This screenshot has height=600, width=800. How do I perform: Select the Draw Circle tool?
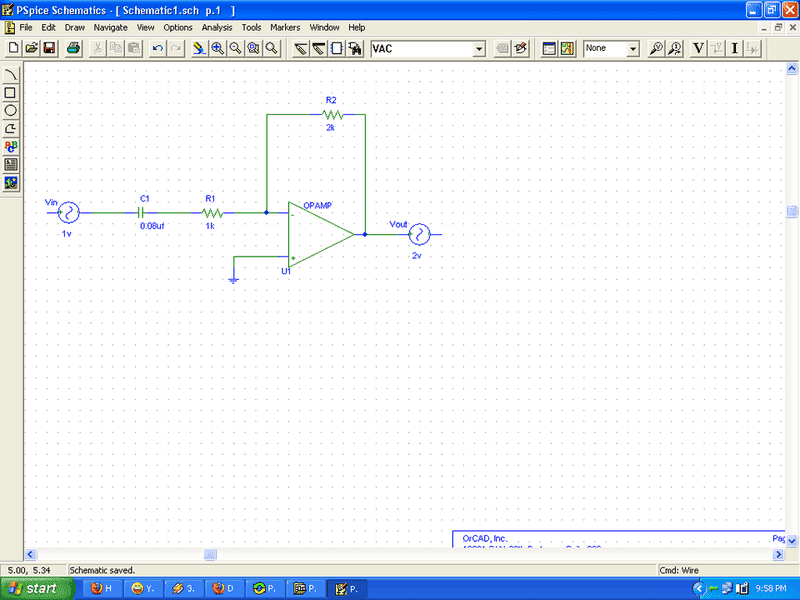pyautogui.click(x=11, y=110)
